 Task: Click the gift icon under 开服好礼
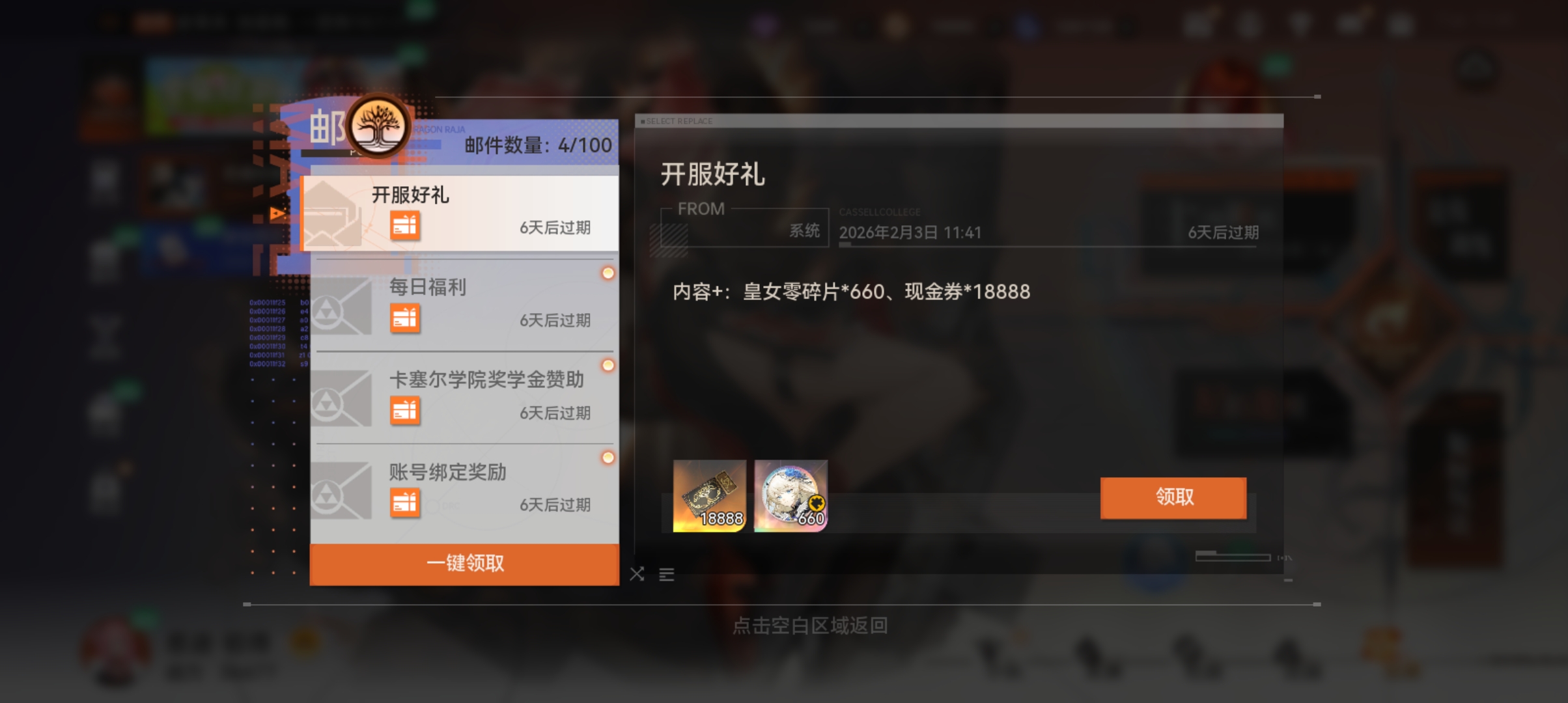(x=405, y=226)
